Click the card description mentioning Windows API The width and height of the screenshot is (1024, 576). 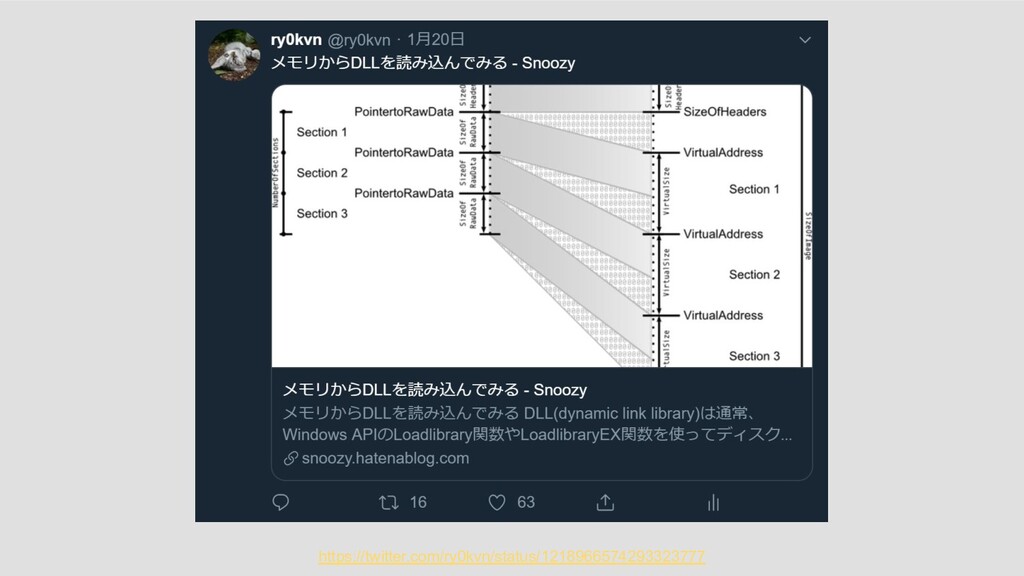tap(537, 424)
